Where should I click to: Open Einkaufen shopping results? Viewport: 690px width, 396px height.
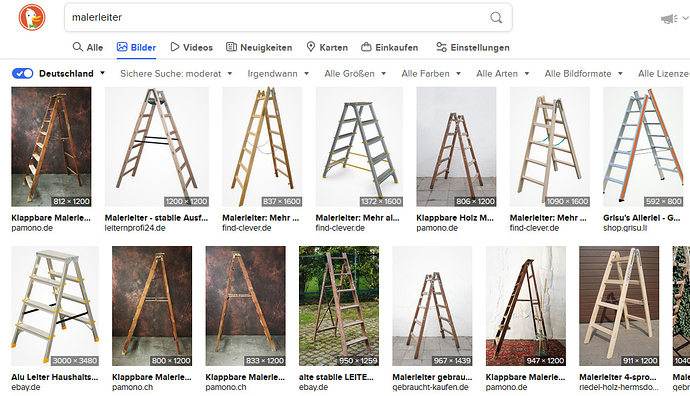click(389, 48)
